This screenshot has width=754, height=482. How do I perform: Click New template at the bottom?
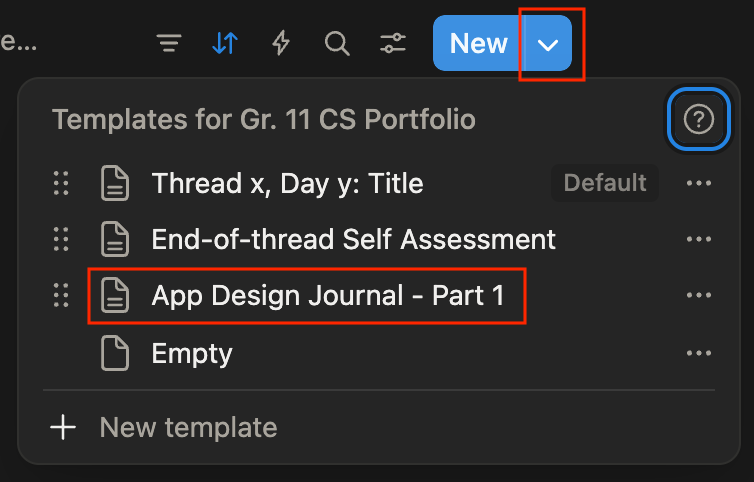click(188, 428)
